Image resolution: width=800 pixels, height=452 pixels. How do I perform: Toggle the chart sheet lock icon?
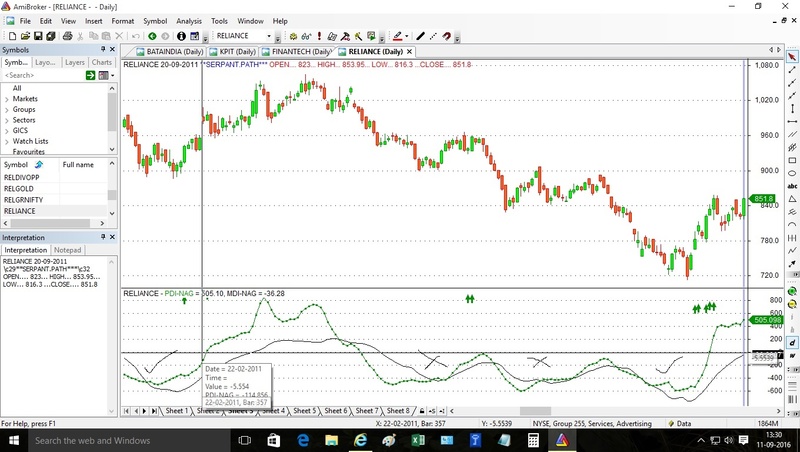422,411
